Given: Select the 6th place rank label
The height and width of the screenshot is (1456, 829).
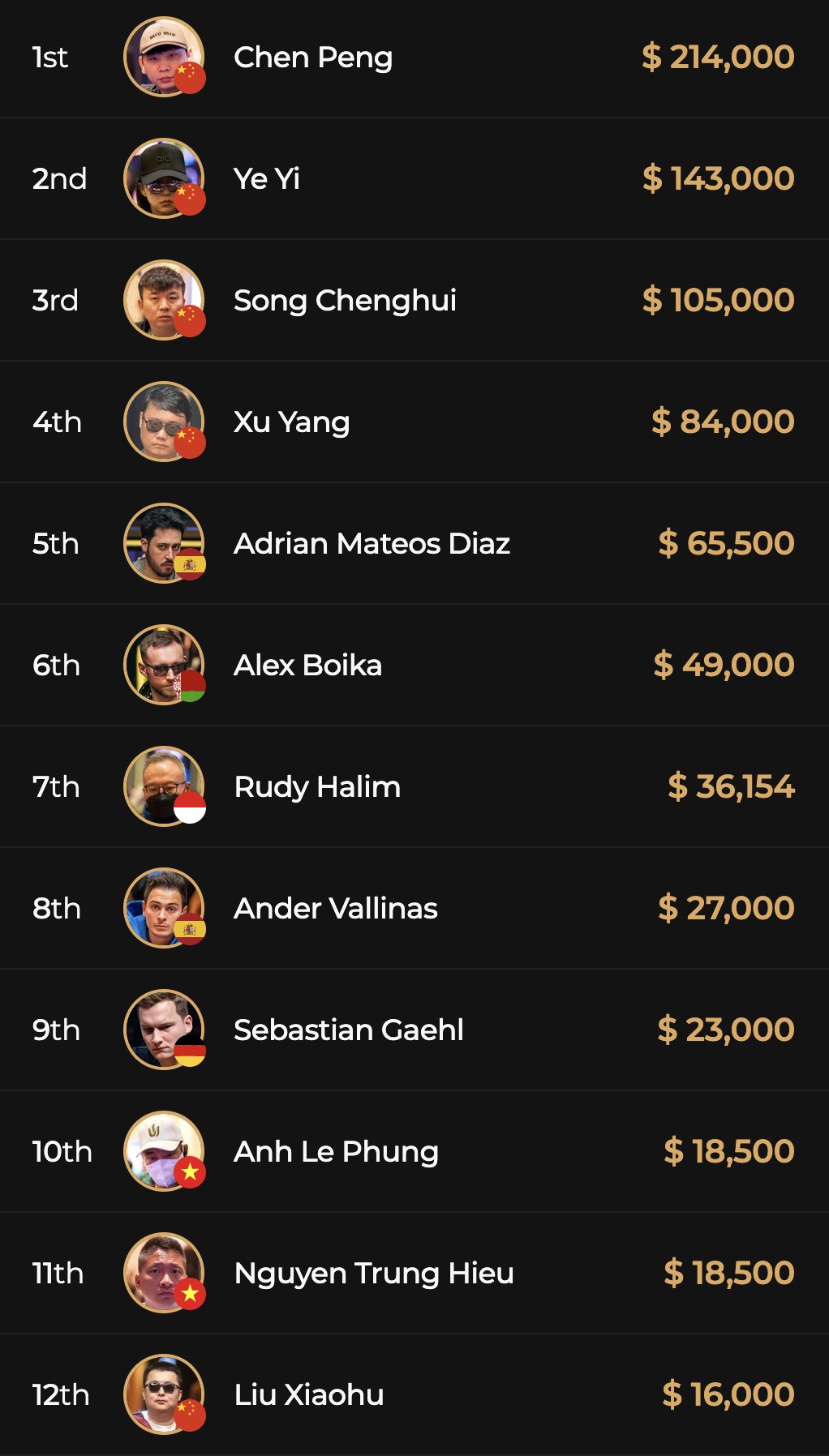Looking at the screenshot, I should click(x=56, y=666).
